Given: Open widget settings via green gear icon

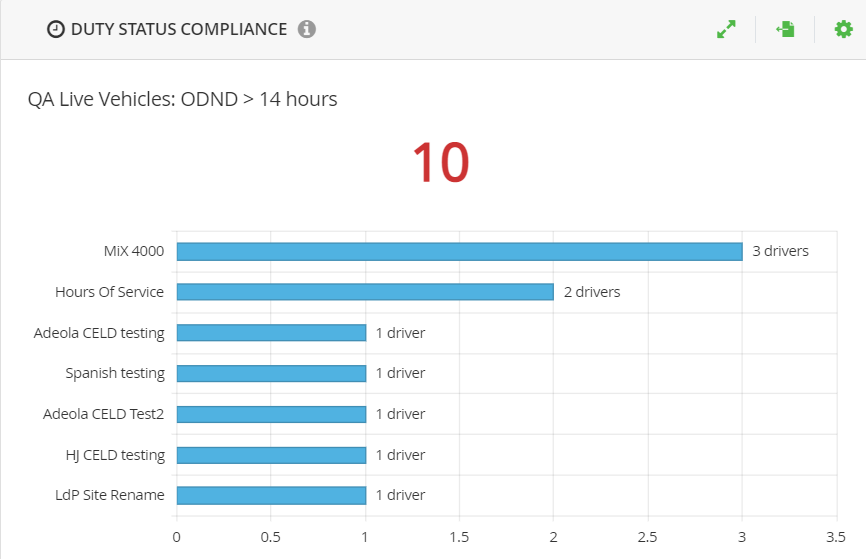Looking at the screenshot, I should [843, 29].
